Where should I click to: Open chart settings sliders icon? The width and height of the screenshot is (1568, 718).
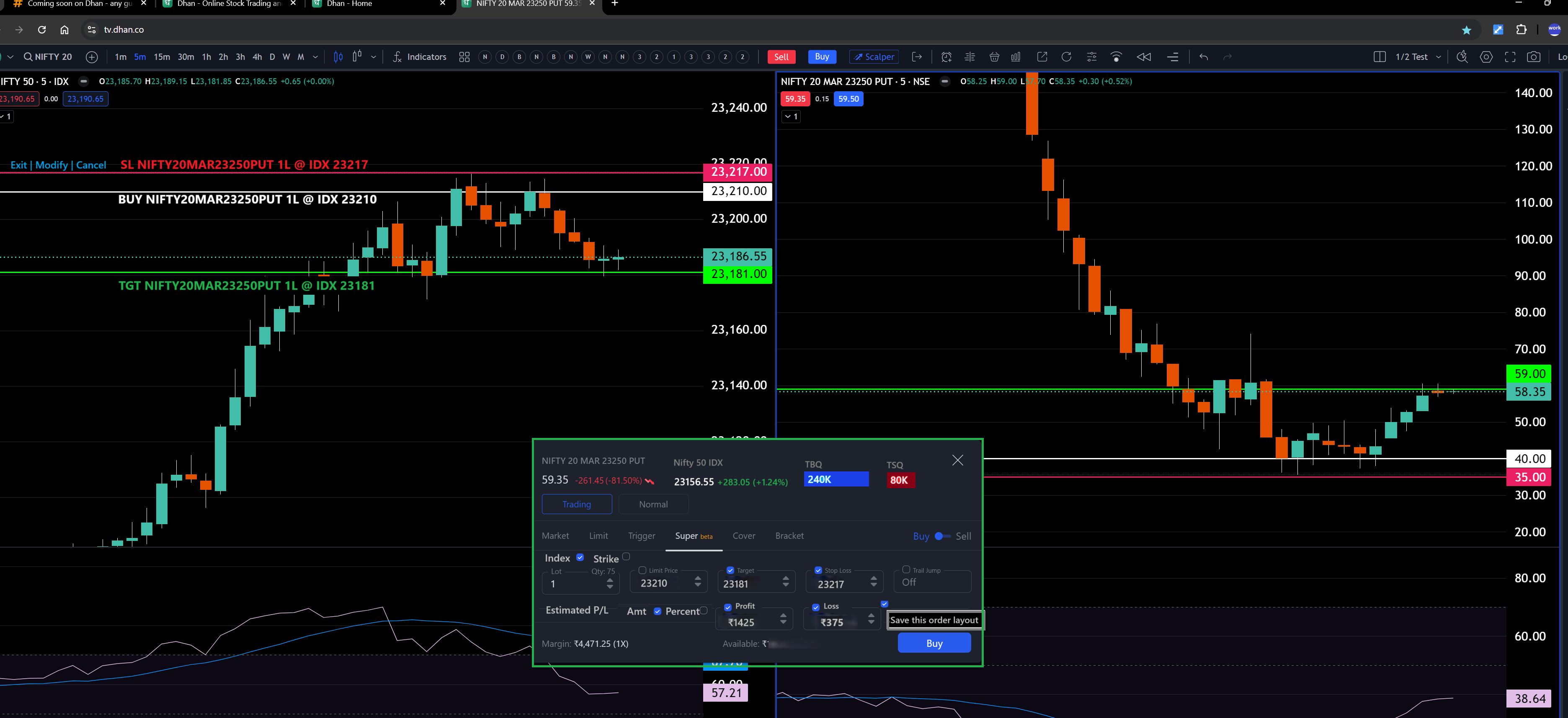click(1091, 57)
